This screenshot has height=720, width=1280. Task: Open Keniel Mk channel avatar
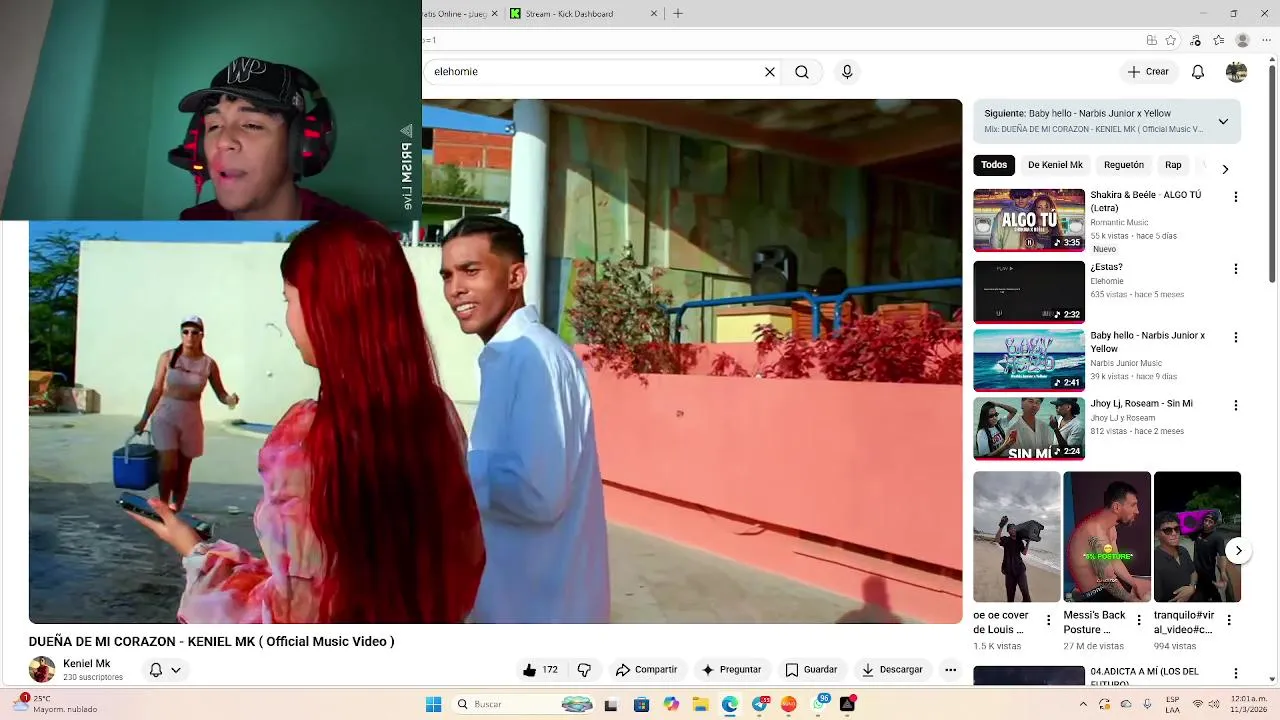[42, 669]
